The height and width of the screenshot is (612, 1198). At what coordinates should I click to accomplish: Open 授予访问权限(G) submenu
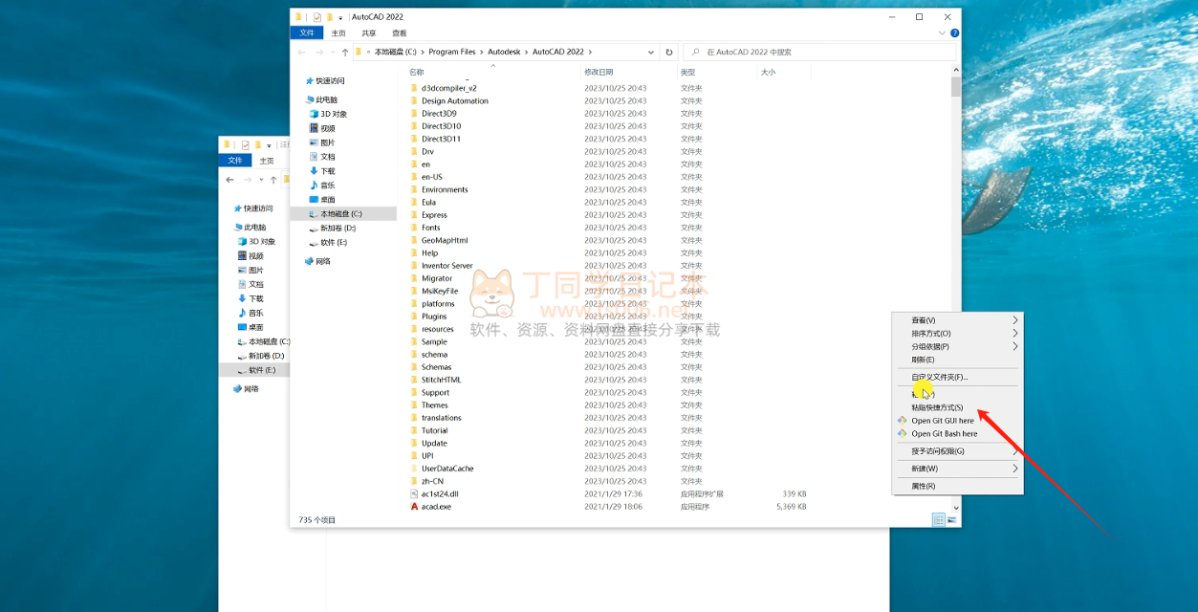coord(957,451)
